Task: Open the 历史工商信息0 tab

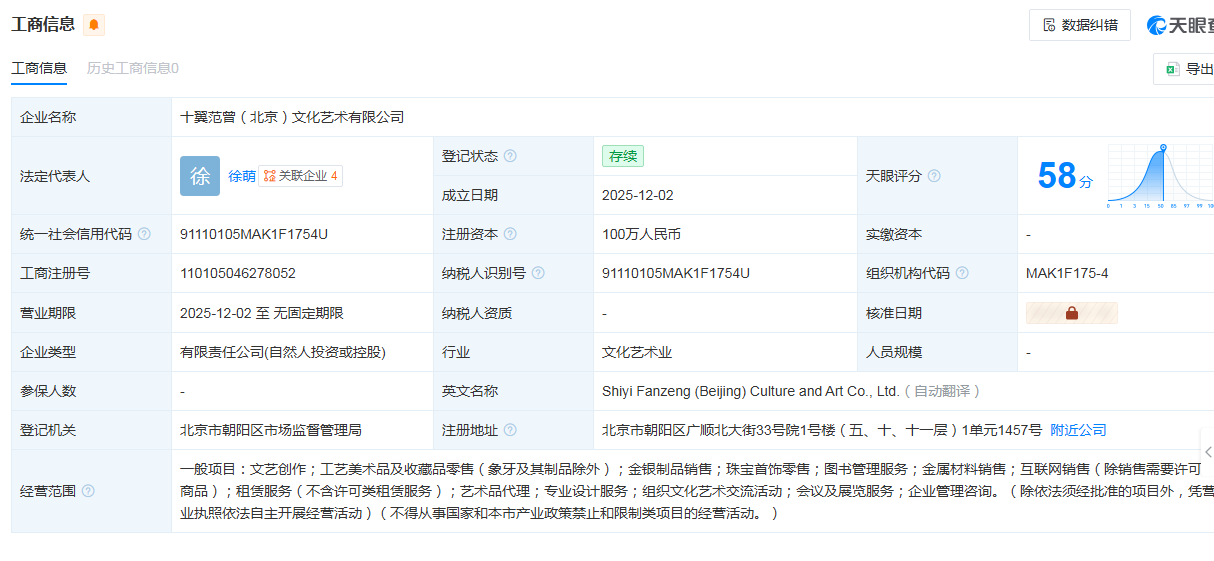Action: [x=133, y=68]
